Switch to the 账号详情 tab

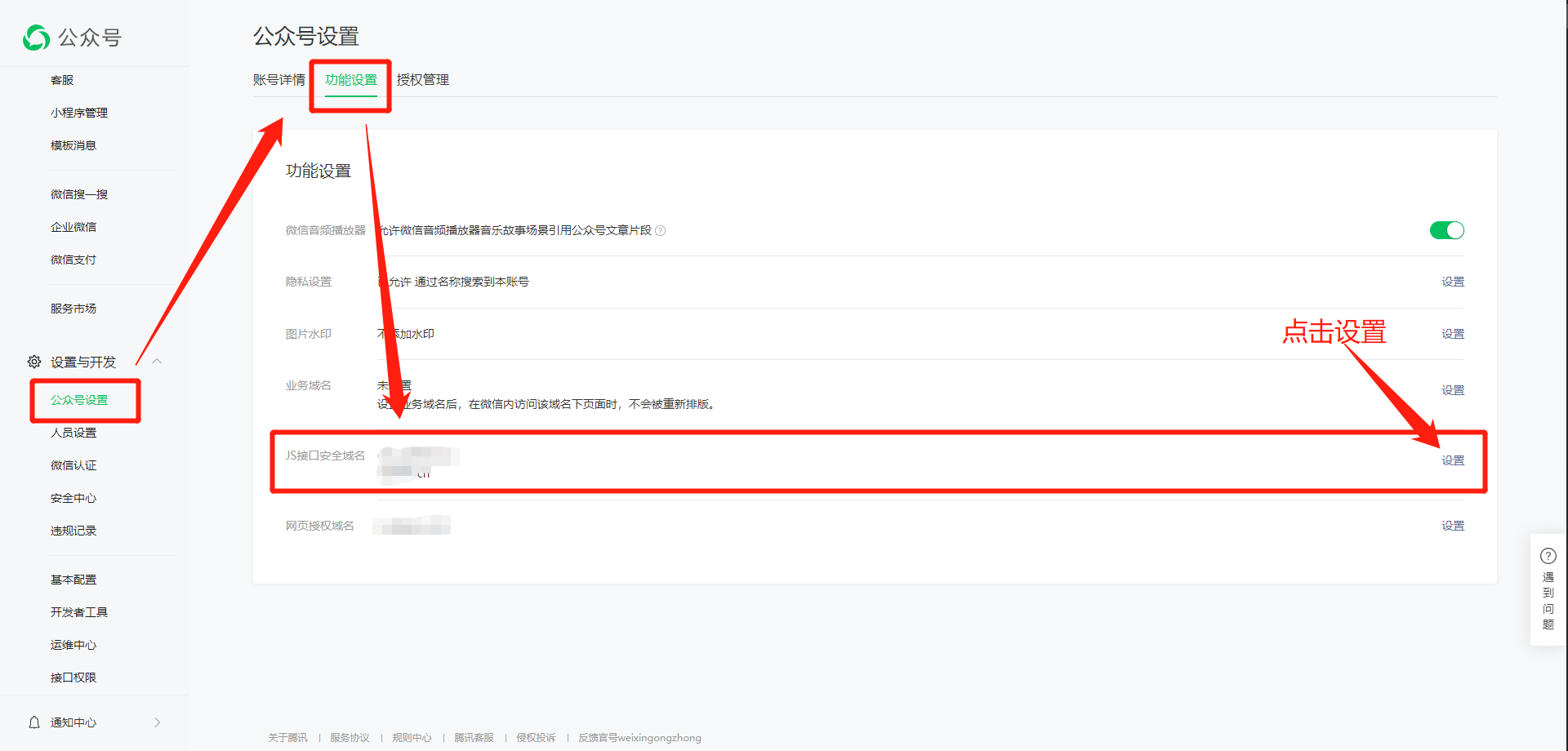[x=279, y=80]
